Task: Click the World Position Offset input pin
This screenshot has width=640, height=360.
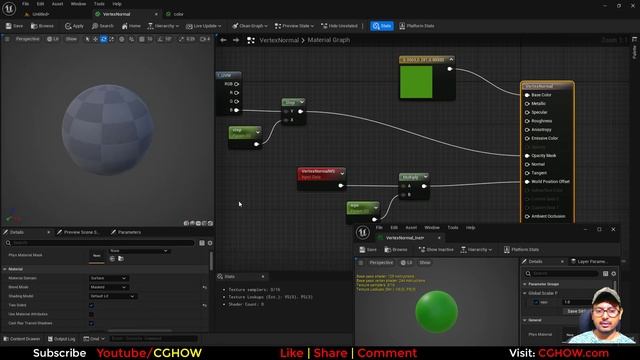Action: coord(527,182)
